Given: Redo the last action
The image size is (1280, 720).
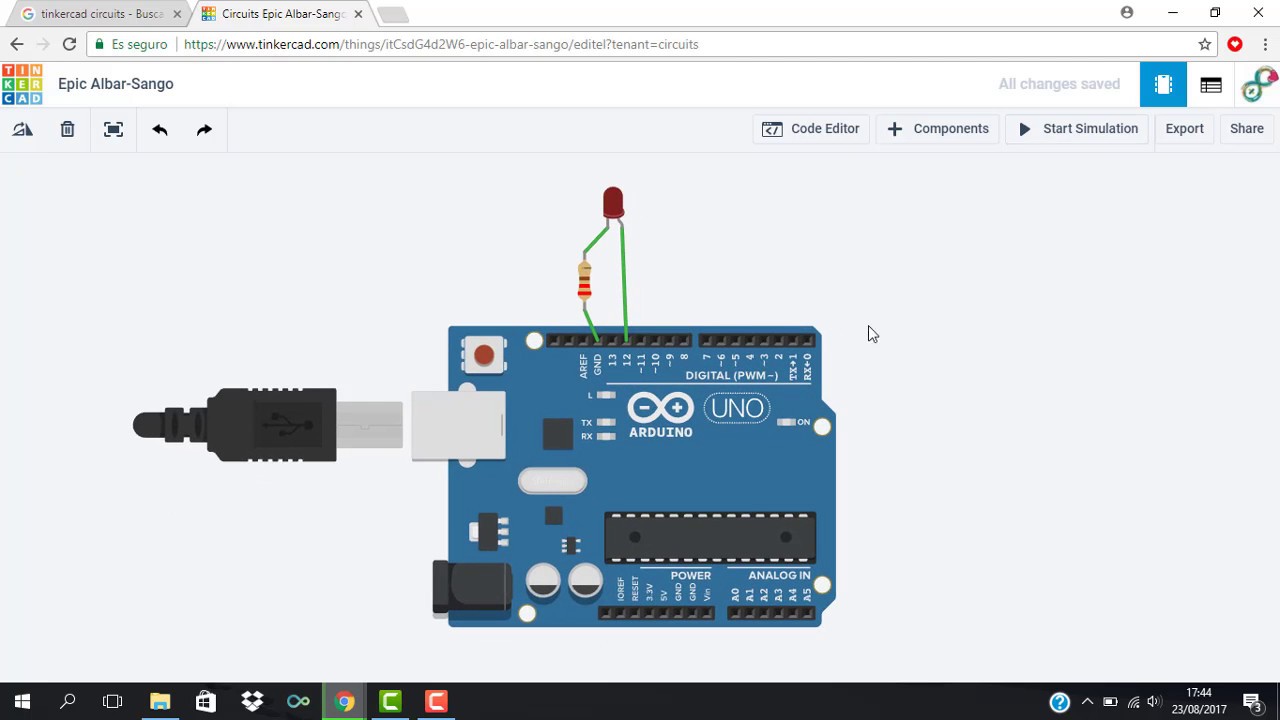Looking at the screenshot, I should click(x=204, y=129).
